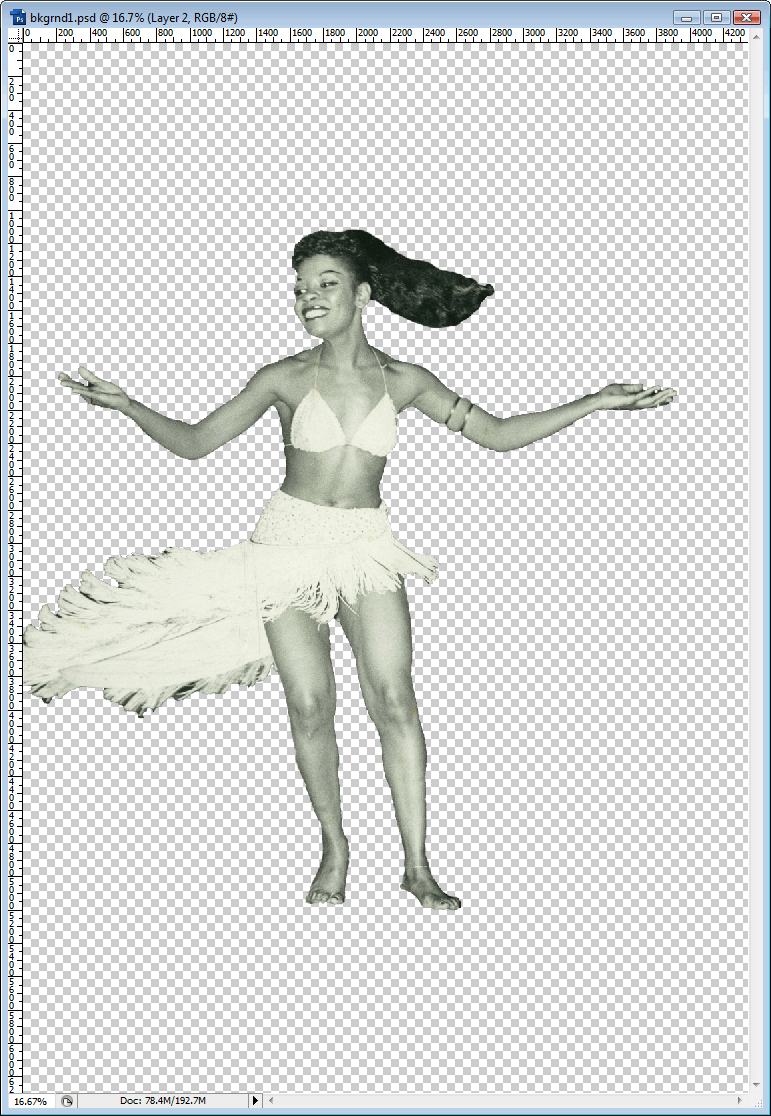
Task: Click the 16.67% zoom level field
Action: (x=31, y=1101)
